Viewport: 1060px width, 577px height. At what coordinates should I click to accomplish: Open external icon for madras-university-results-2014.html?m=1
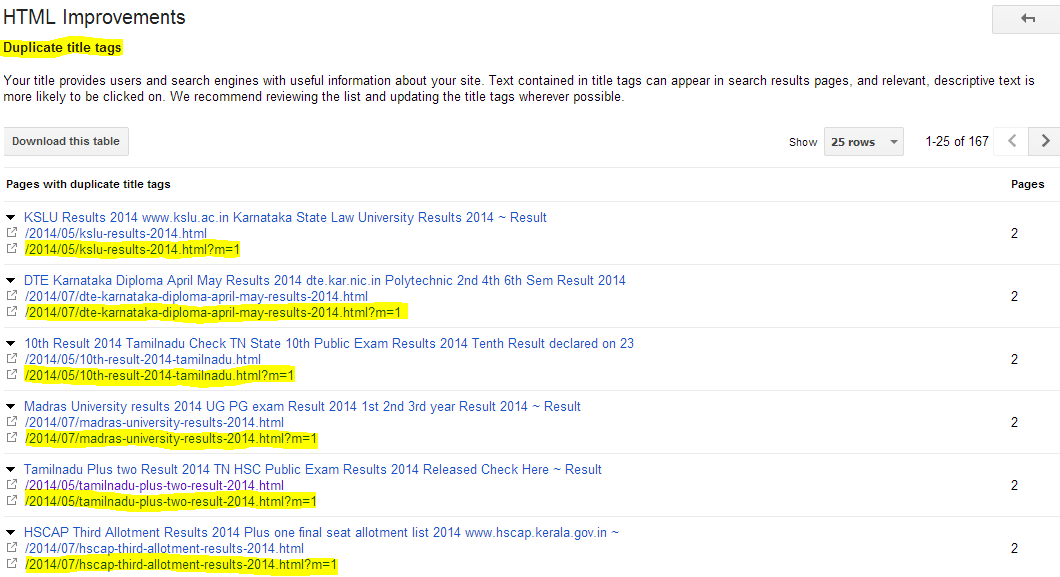[11, 438]
